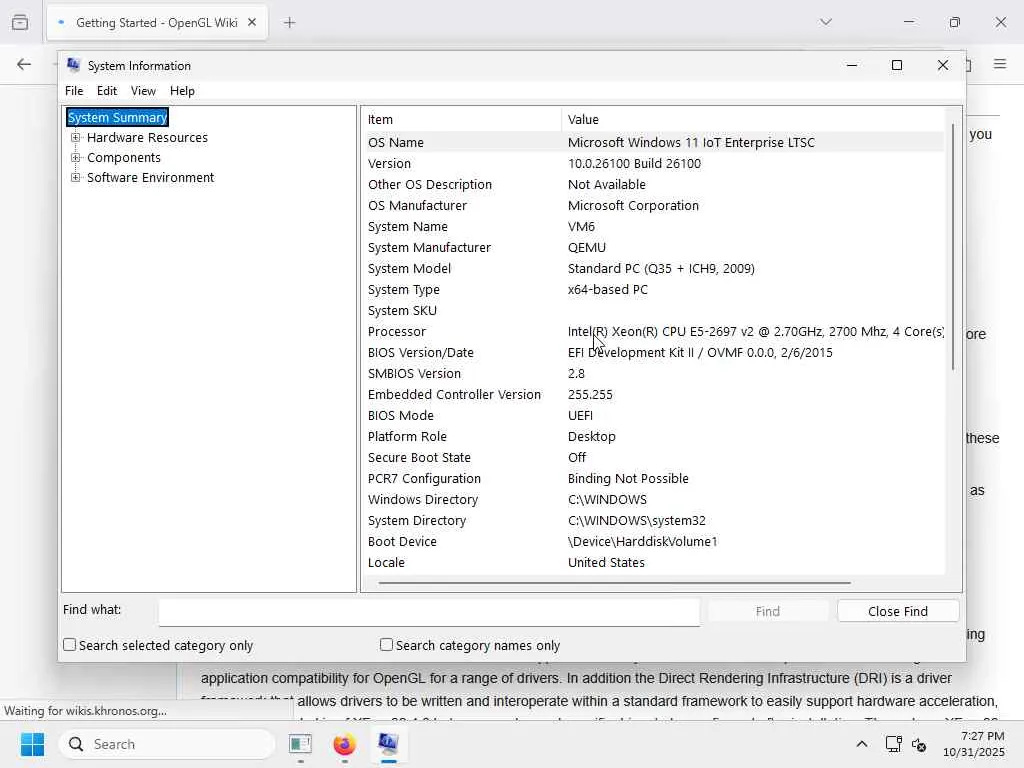
Task: Click the network tray icon
Action: [893, 744]
